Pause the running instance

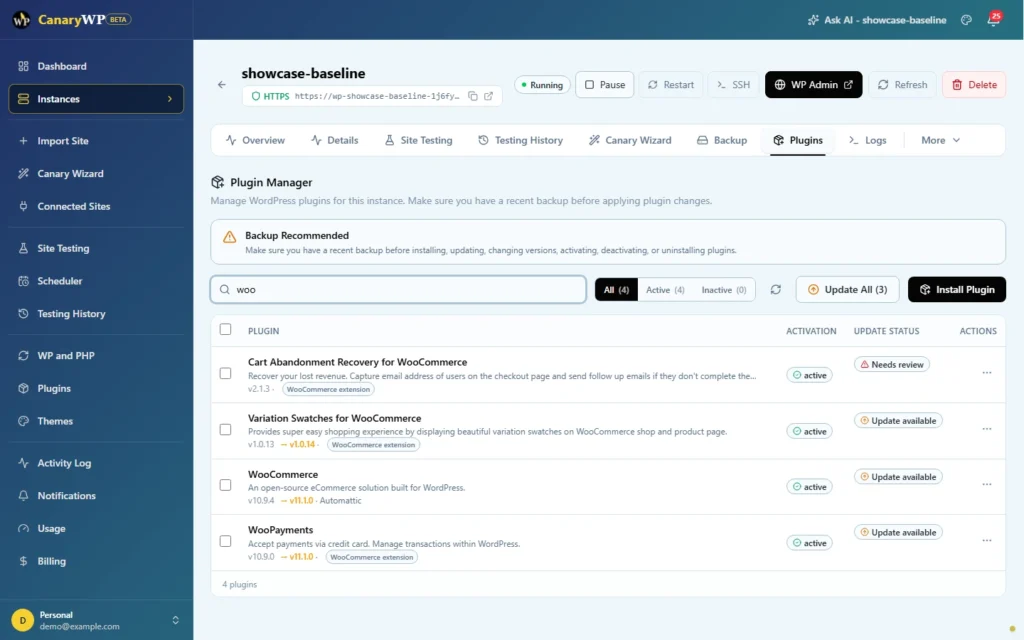(x=605, y=84)
